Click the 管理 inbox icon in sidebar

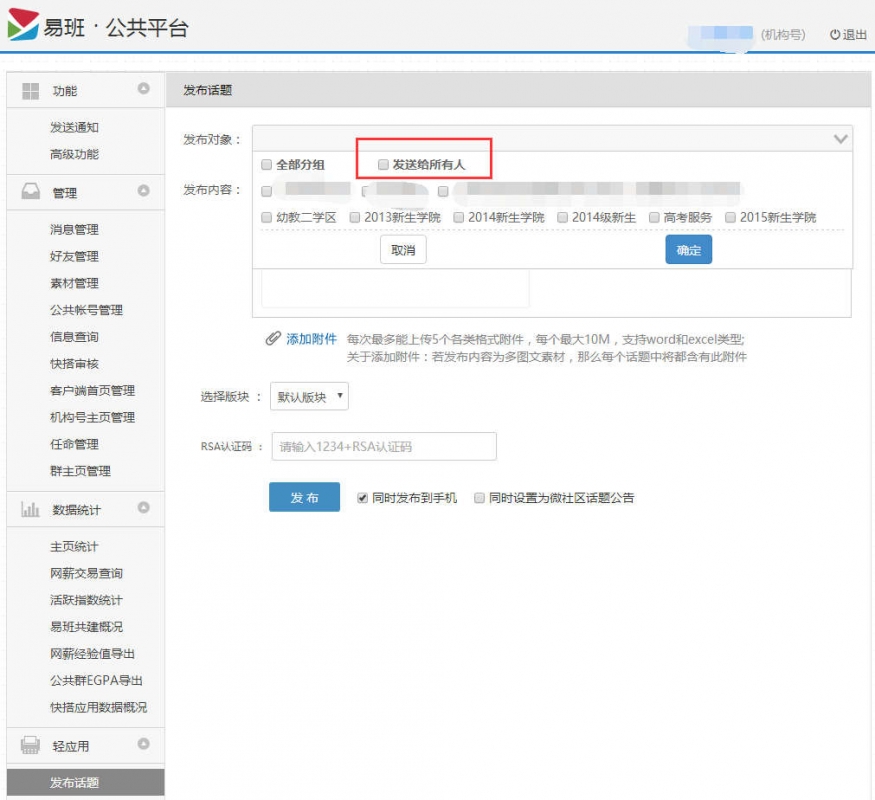tap(30, 192)
